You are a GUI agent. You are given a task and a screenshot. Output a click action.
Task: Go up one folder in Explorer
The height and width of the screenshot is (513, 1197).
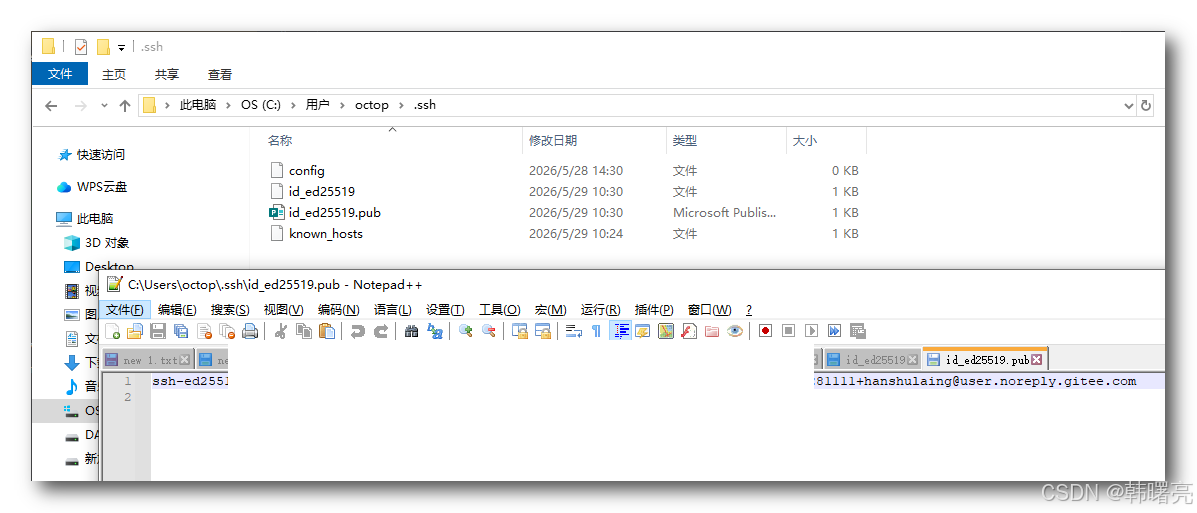(125, 106)
